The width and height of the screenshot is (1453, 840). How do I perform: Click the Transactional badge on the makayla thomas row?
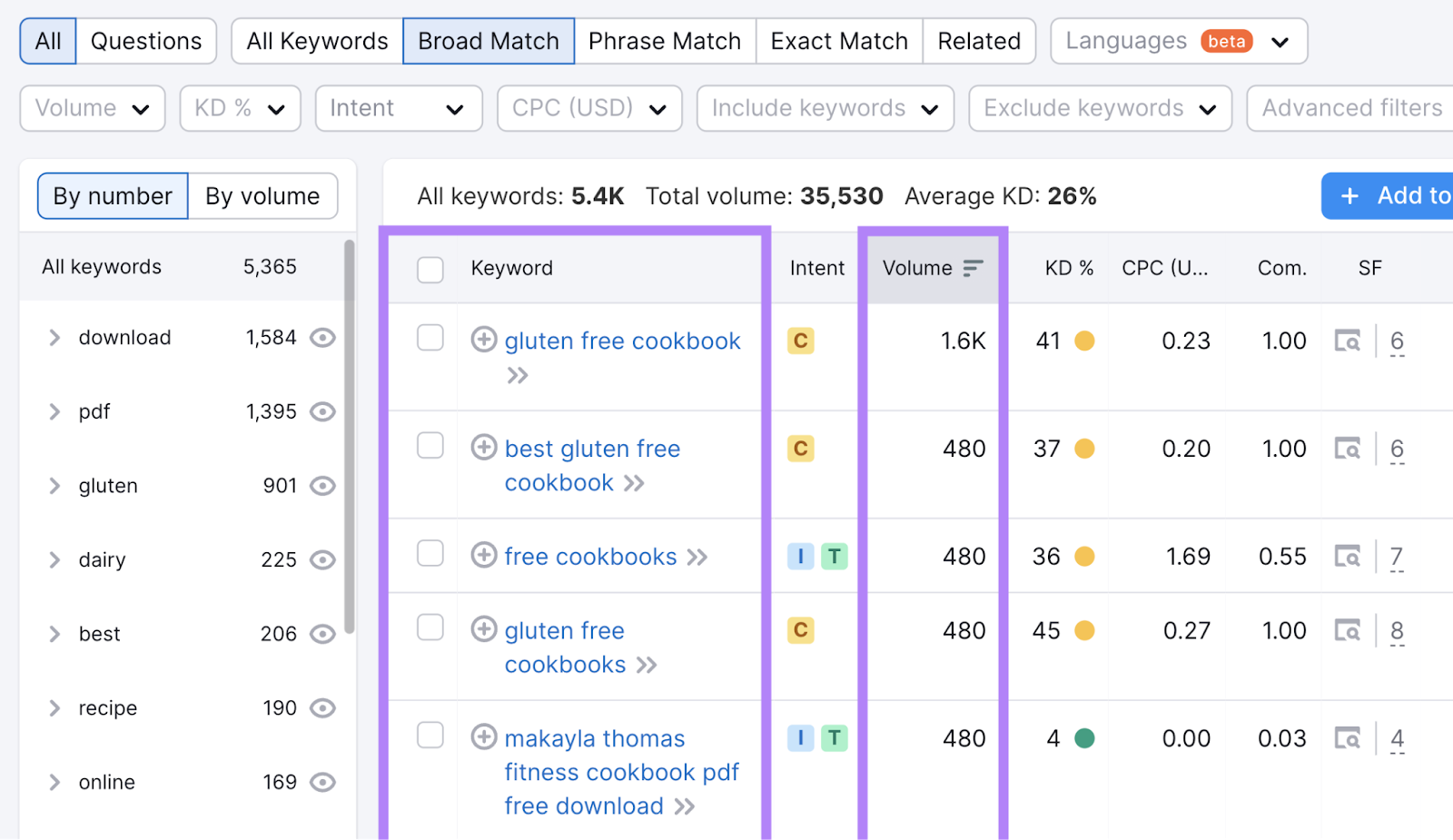(833, 738)
